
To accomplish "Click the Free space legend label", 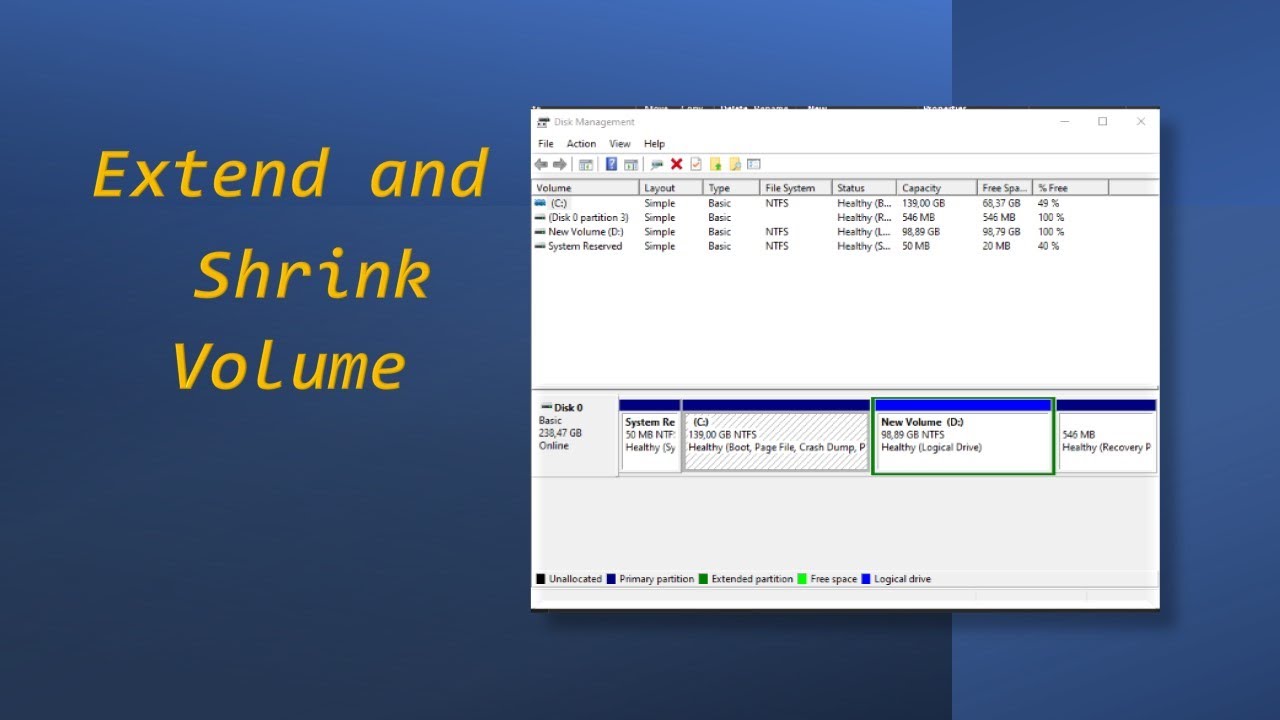I will [833, 579].
